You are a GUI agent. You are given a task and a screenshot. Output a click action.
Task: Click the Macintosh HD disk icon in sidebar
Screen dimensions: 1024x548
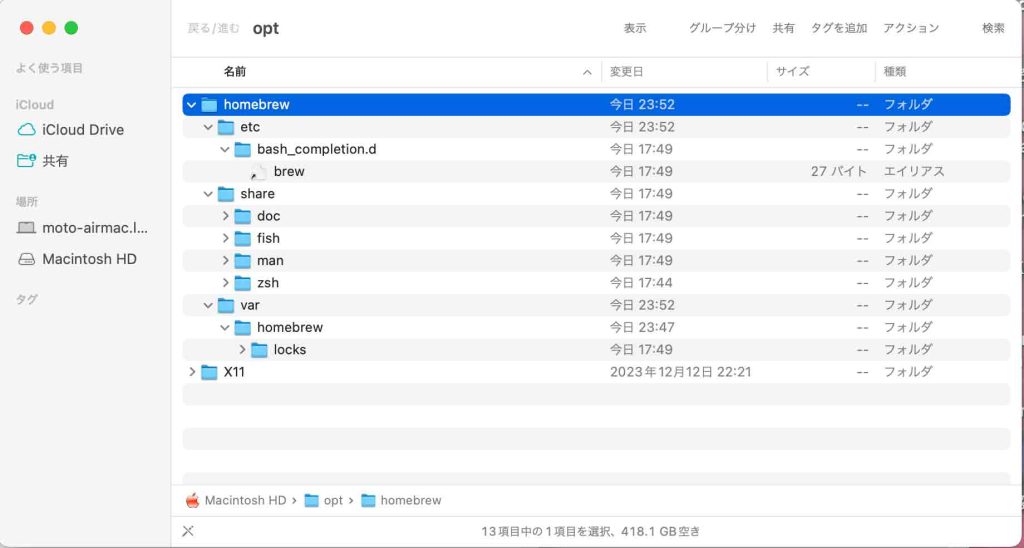[27, 259]
